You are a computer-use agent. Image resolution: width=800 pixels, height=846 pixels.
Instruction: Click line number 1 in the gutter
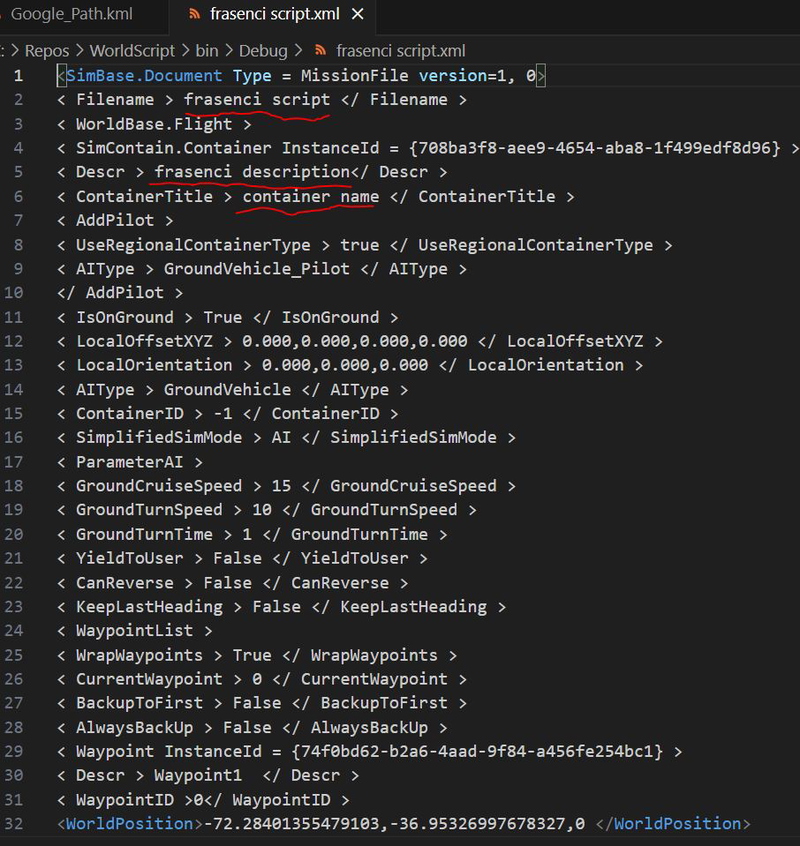(18, 76)
